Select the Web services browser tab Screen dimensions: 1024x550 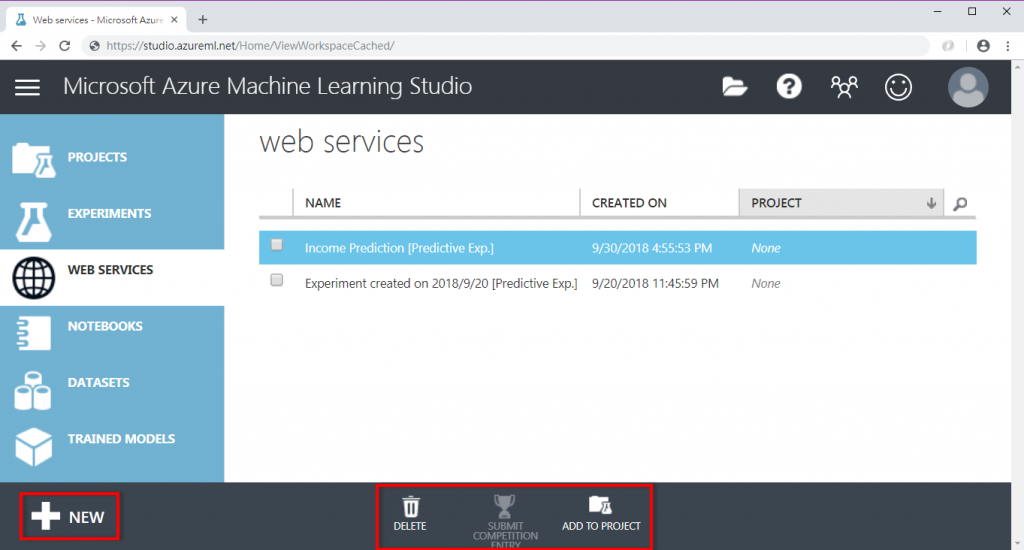click(x=97, y=20)
